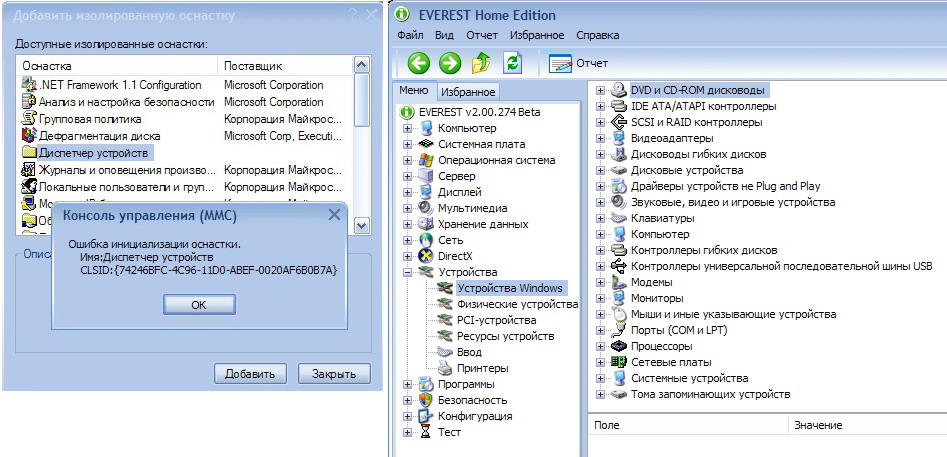This screenshot has height=457, width=947.
Task: Click the Тест hourglass icon
Action: 426,432
